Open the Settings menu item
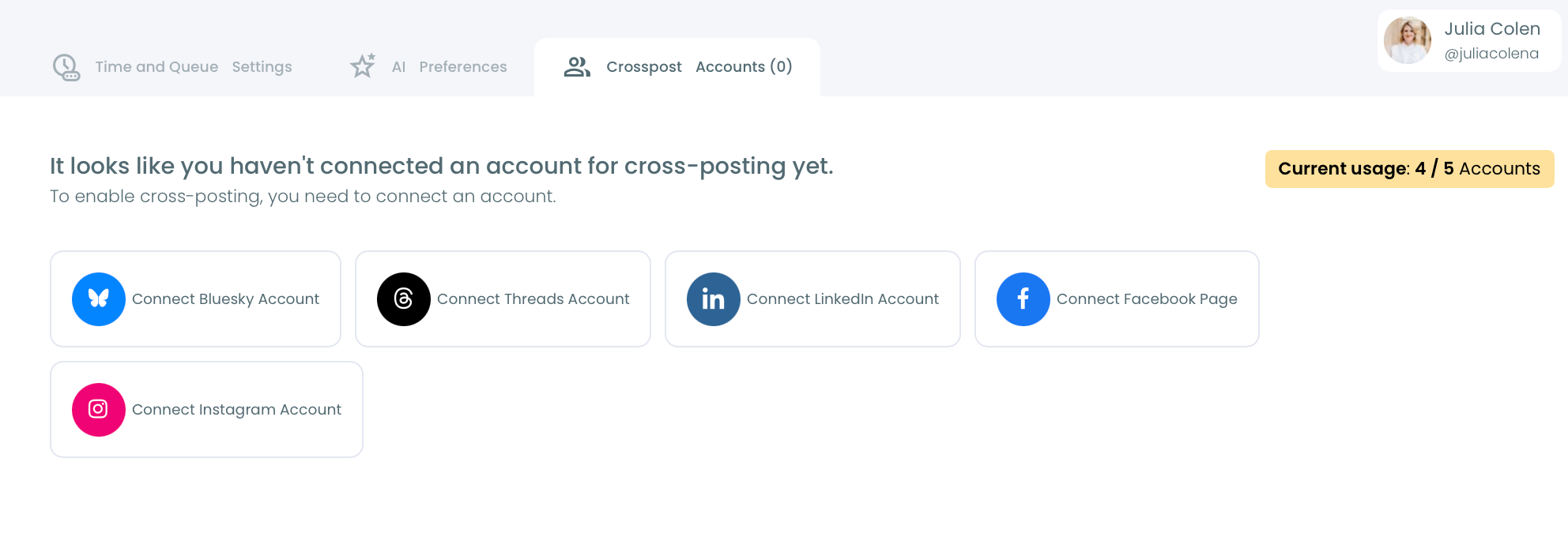The image size is (1568, 537). 262,66
